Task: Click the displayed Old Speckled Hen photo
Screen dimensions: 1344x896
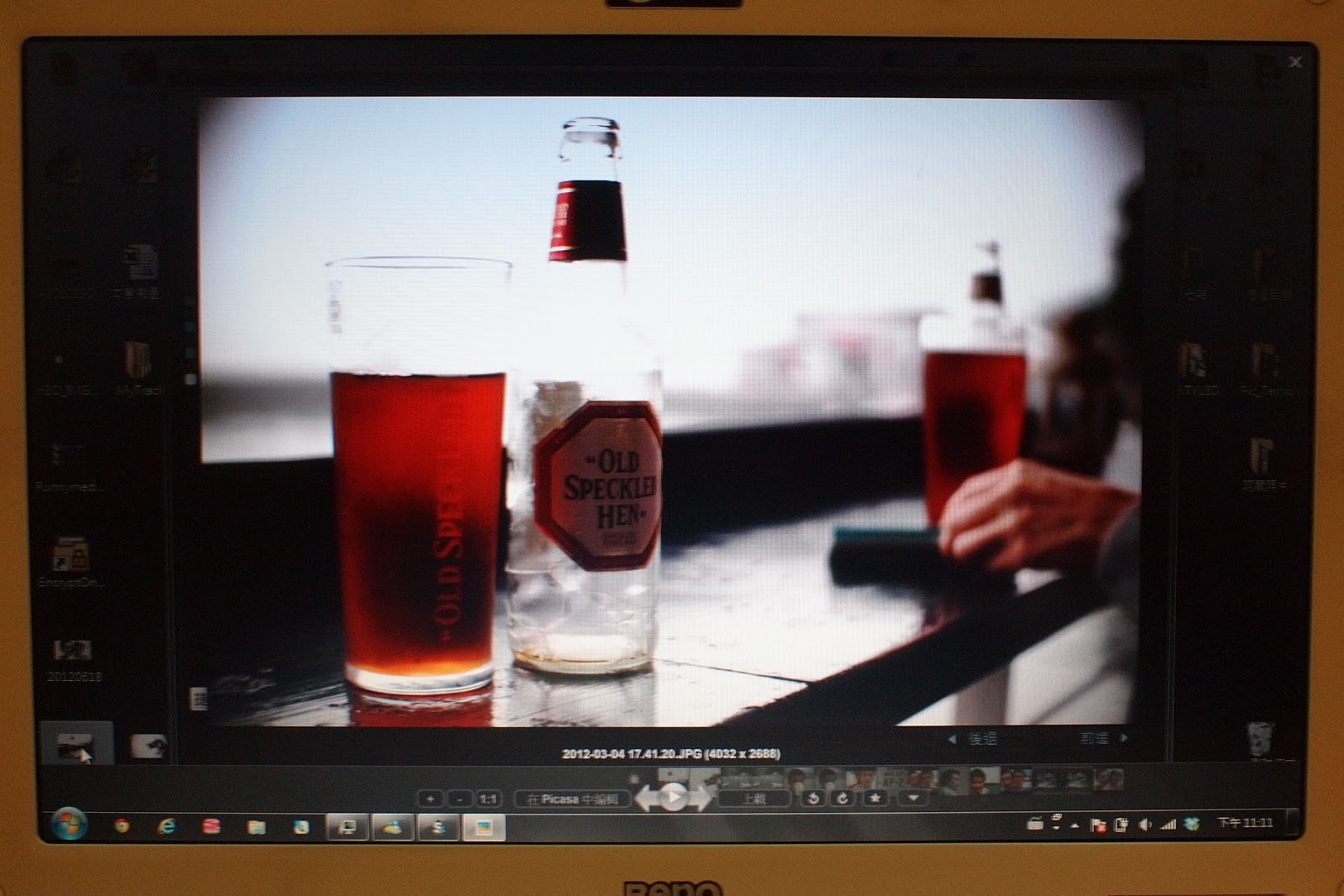Action: pyautogui.click(x=671, y=411)
